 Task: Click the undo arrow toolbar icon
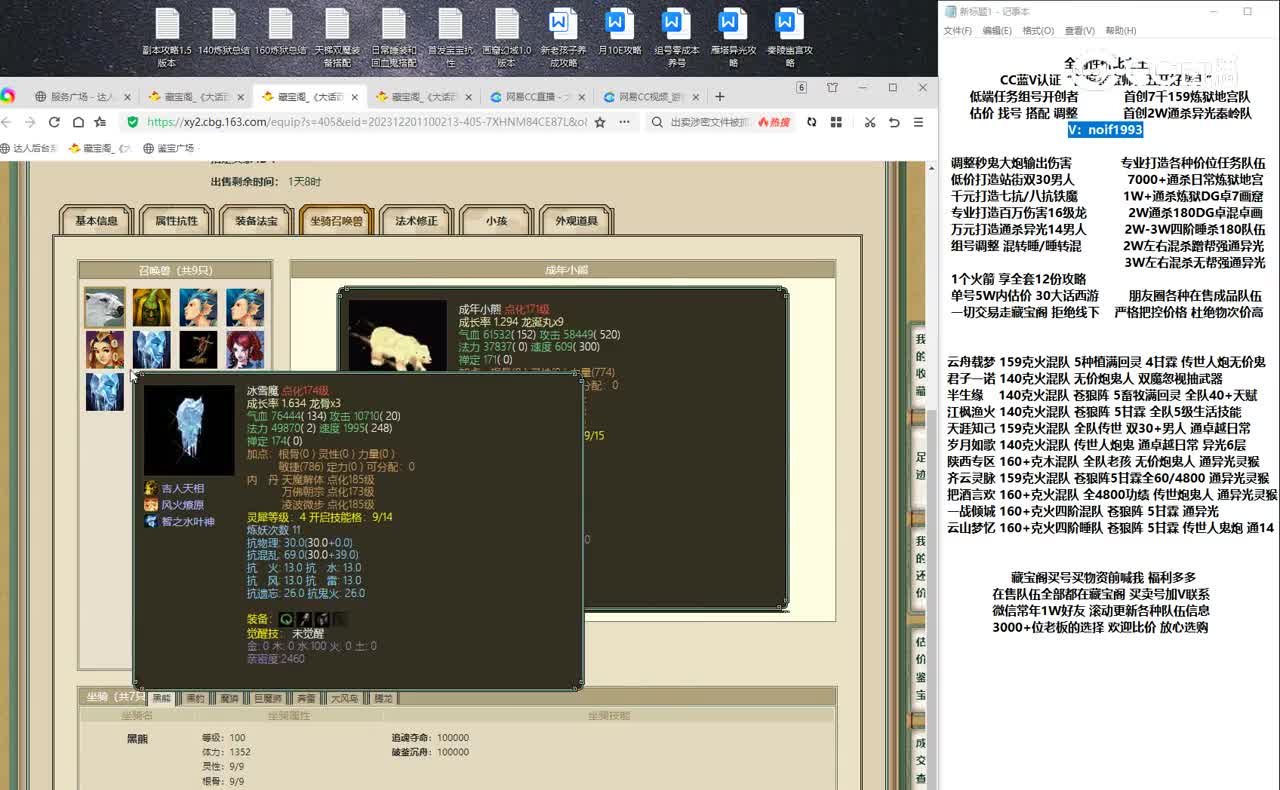tap(894, 122)
